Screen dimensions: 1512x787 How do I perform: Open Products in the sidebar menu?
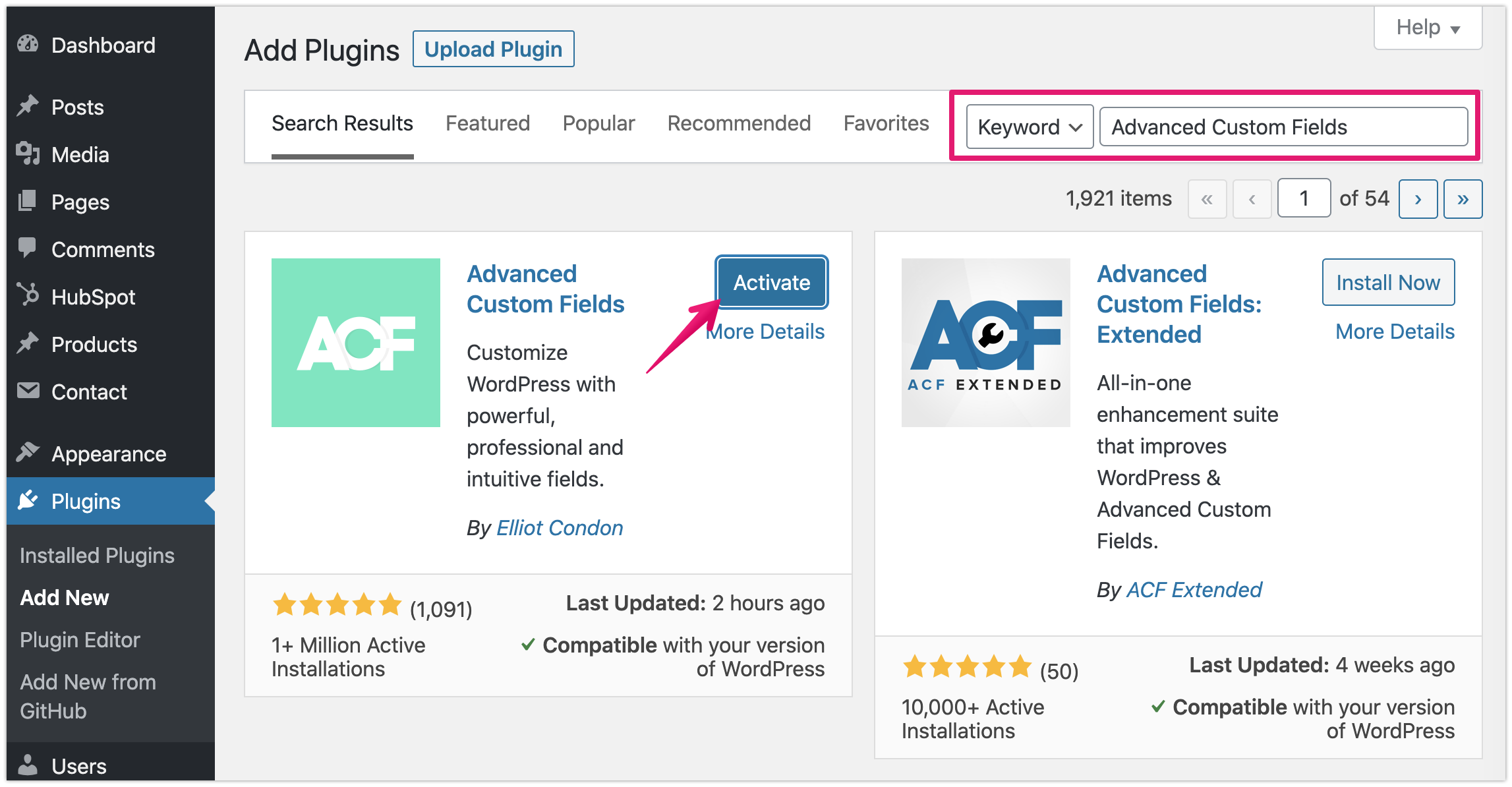111,344
